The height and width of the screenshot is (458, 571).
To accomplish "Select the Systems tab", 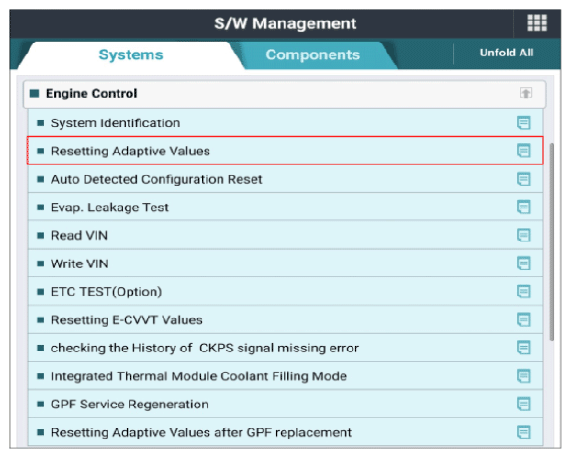I will pyautogui.click(x=131, y=55).
